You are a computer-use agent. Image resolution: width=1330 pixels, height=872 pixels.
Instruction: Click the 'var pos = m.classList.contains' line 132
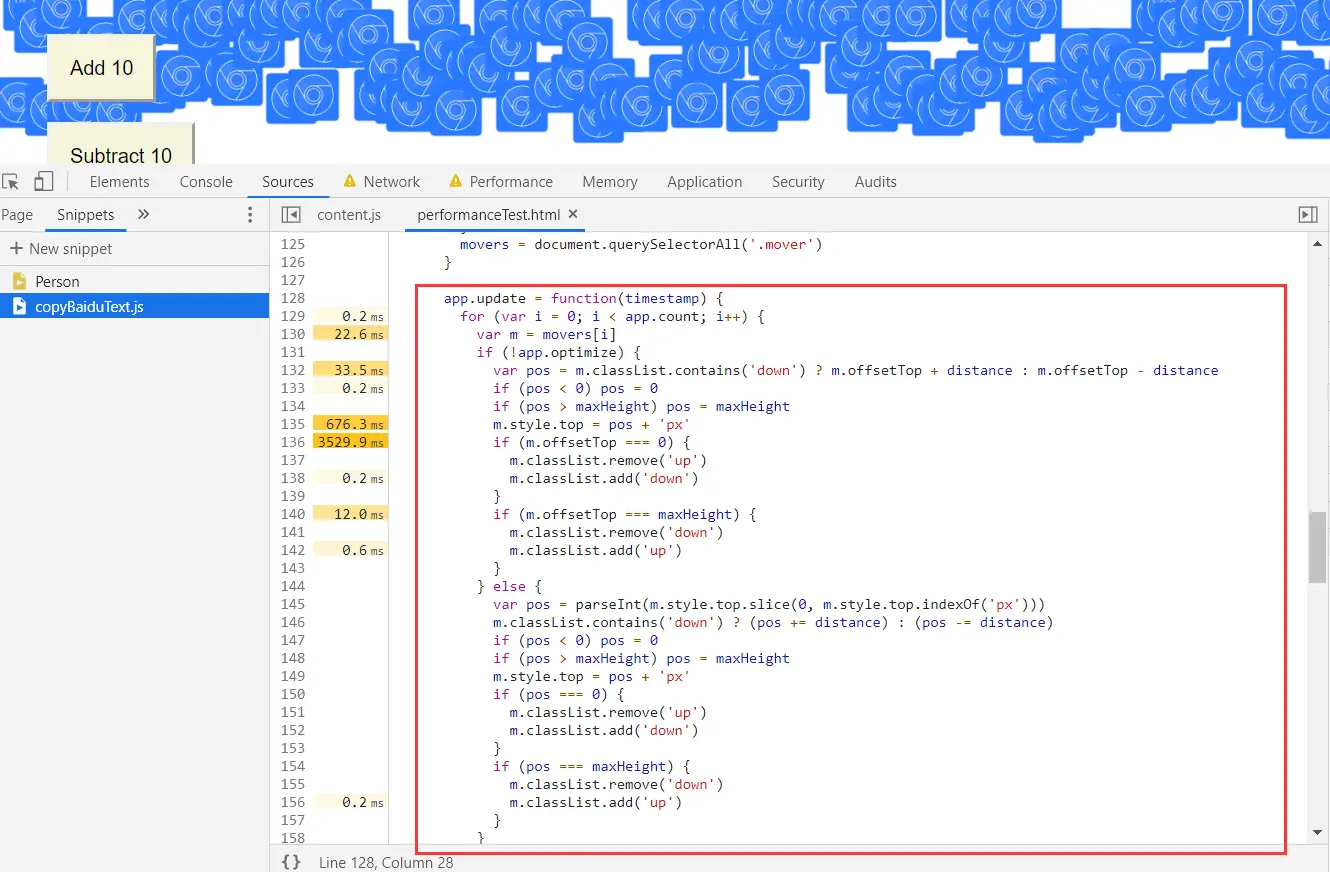click(855, 370)
